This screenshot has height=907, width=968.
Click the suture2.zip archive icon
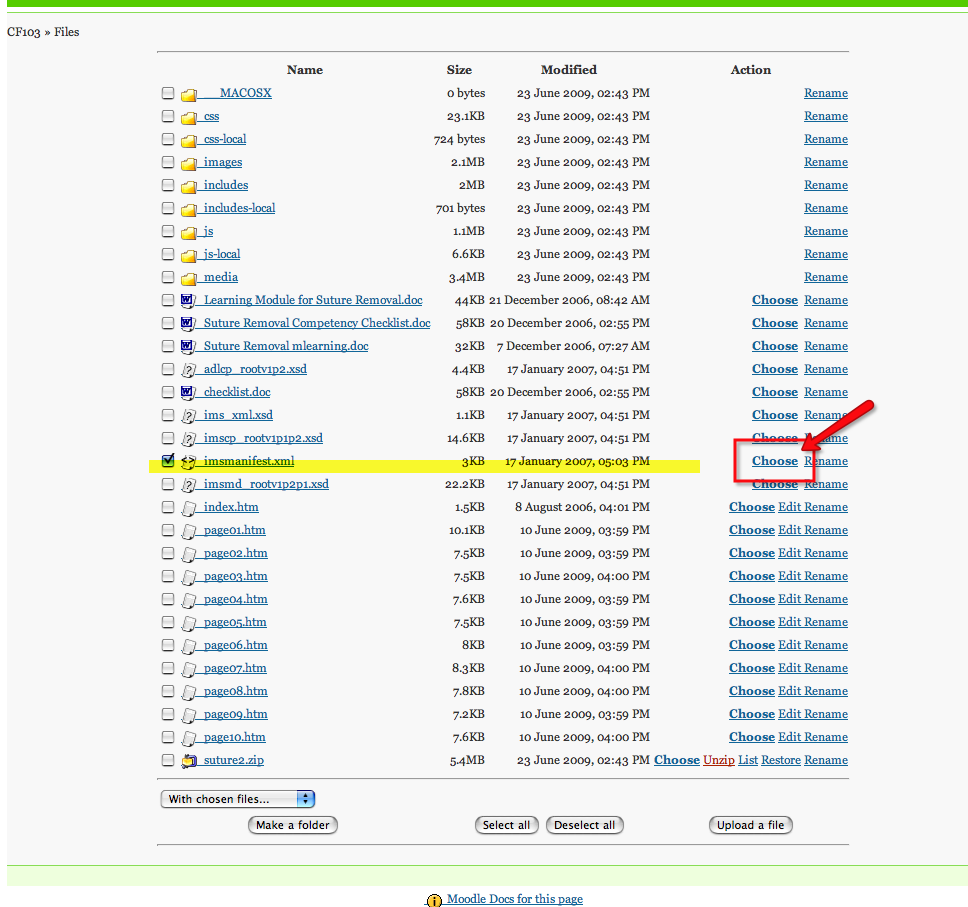[x=188, y=761]
